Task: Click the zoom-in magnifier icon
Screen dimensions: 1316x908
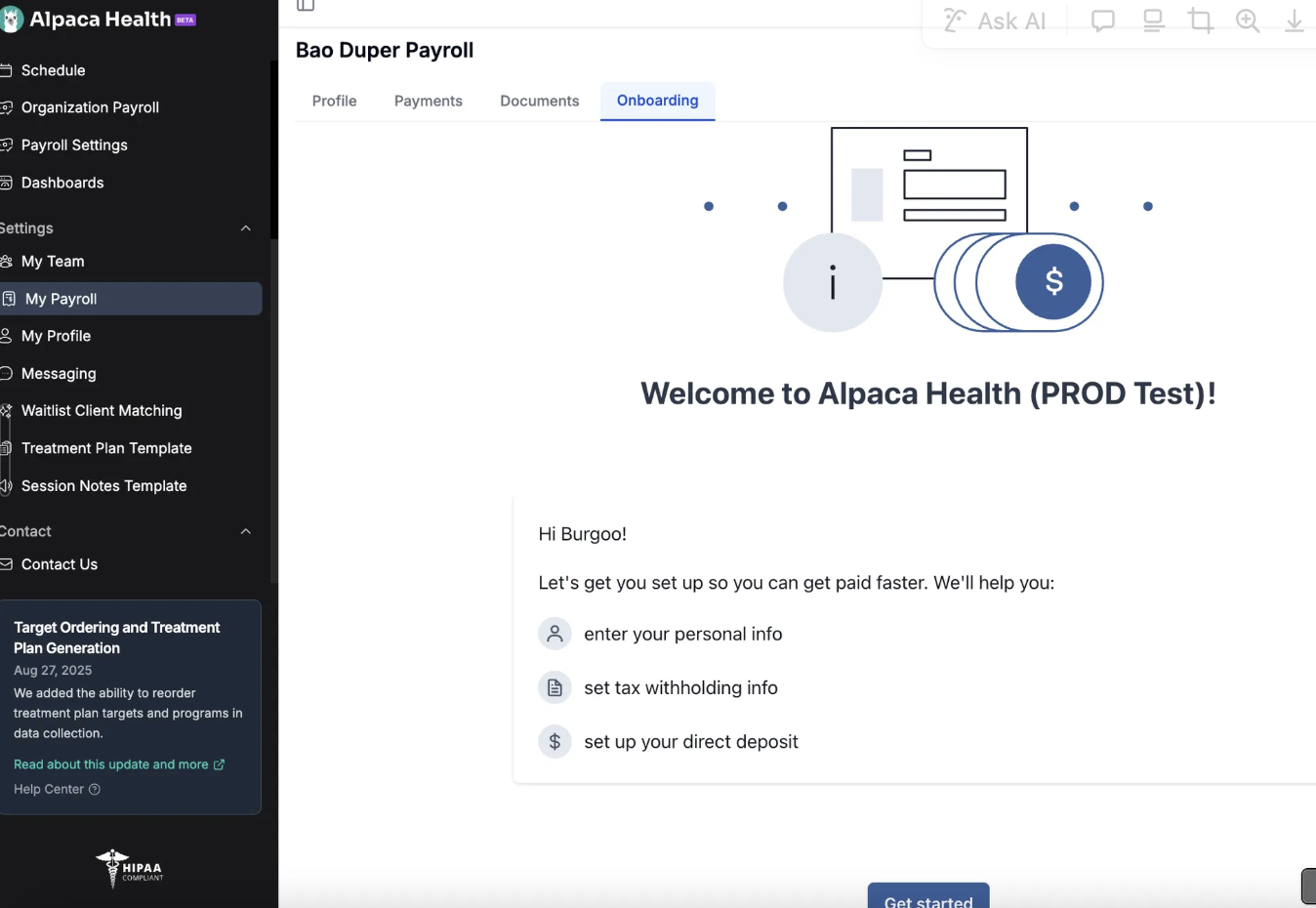Action: (1248, 21)
